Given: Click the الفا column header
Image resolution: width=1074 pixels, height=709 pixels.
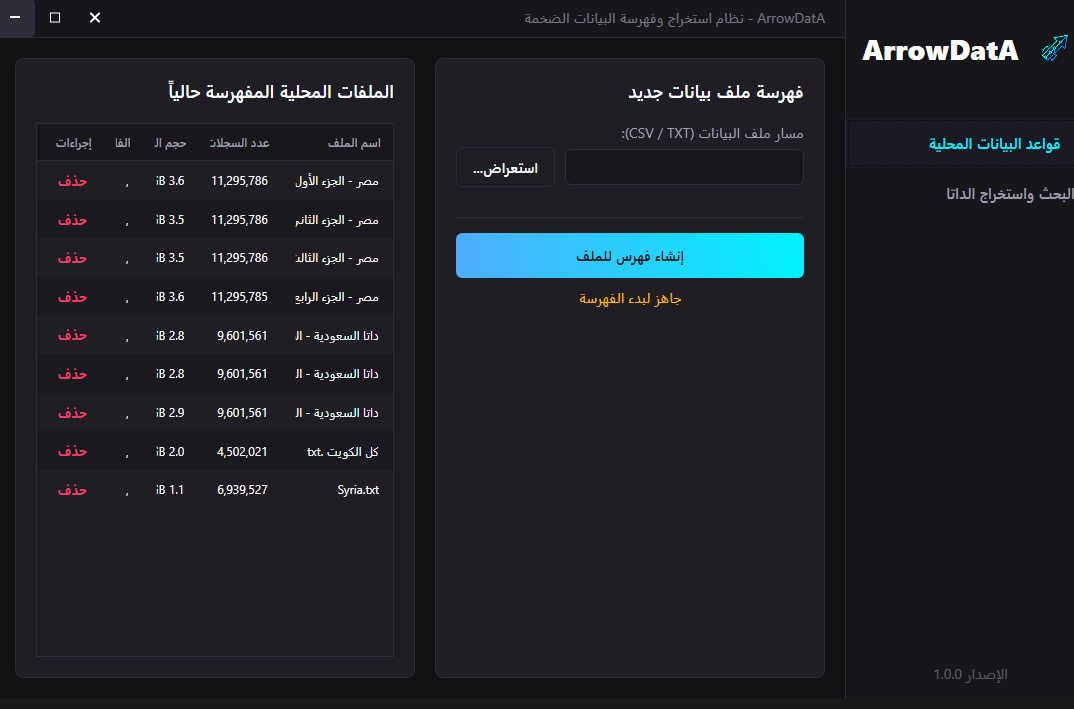Looking at the screenshot, I should click(x=123, y=142).
